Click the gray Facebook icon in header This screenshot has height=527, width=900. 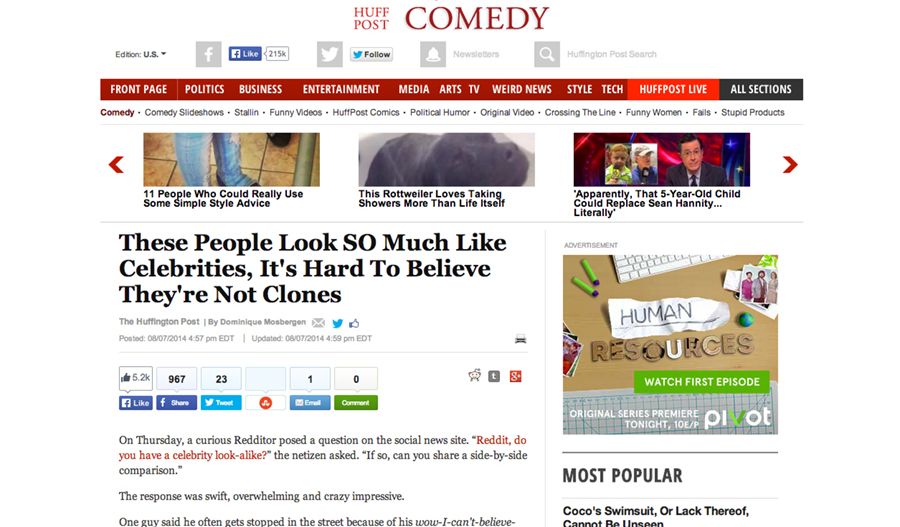click(x=208, y=55)
